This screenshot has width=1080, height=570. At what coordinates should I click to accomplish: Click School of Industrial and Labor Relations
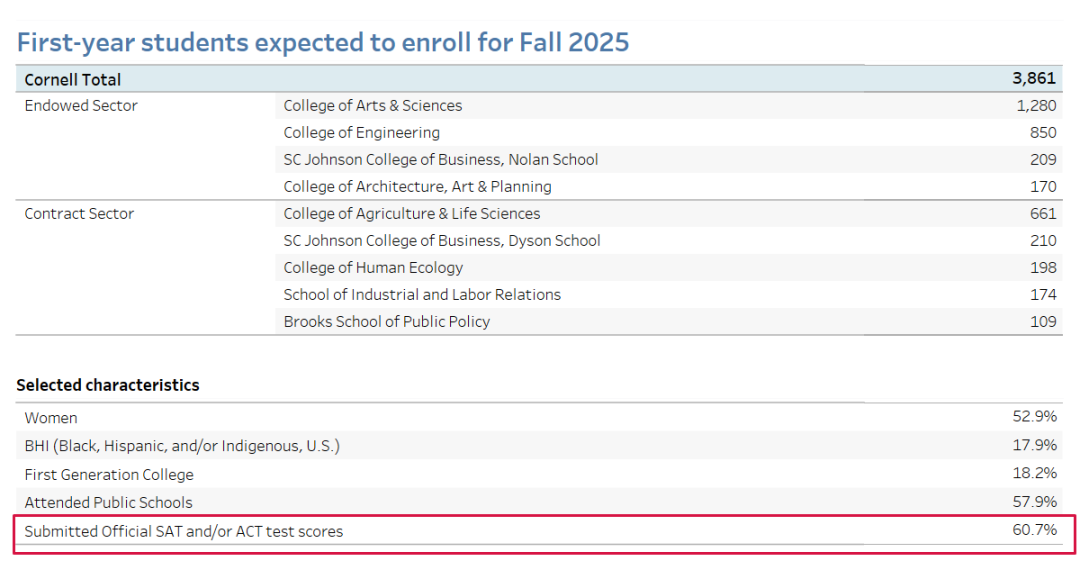point(421,295)
